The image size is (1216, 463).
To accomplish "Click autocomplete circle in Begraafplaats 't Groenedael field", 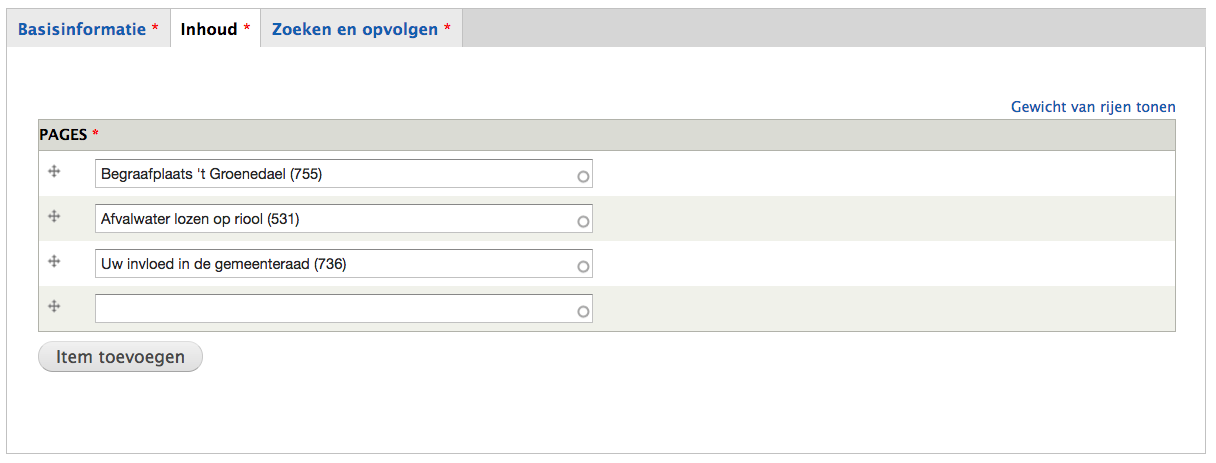I will 584,177.
